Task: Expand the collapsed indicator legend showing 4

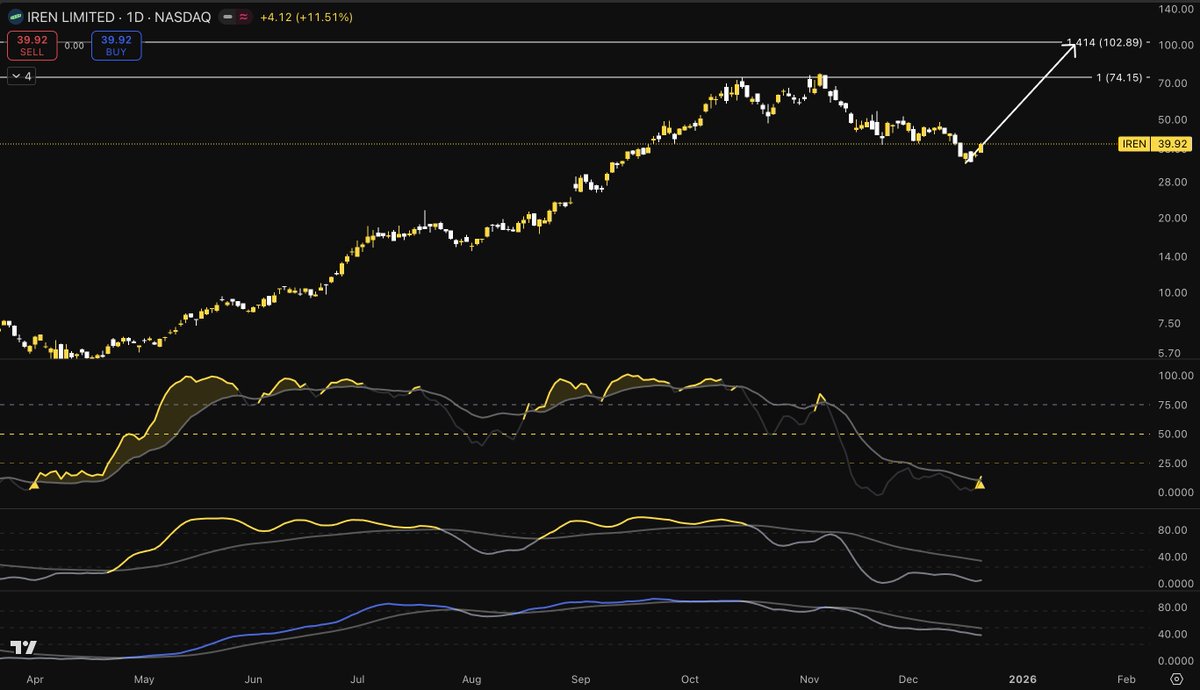Action: coord(21,76)
